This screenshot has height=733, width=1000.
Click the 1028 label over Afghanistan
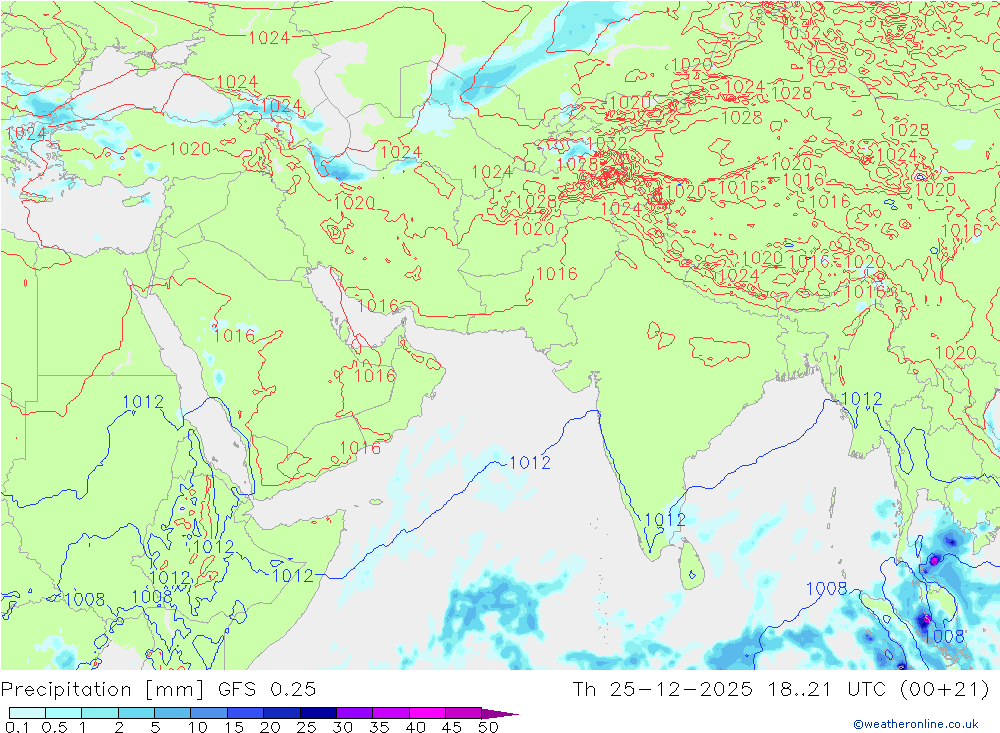[x=536, y=202]
